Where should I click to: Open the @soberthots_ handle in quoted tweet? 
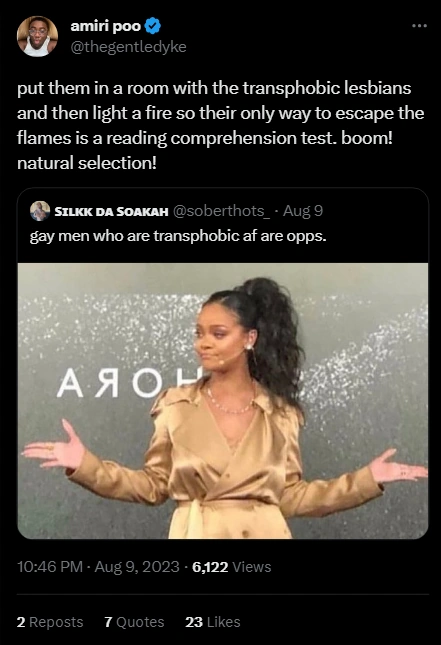click(221, 211)
